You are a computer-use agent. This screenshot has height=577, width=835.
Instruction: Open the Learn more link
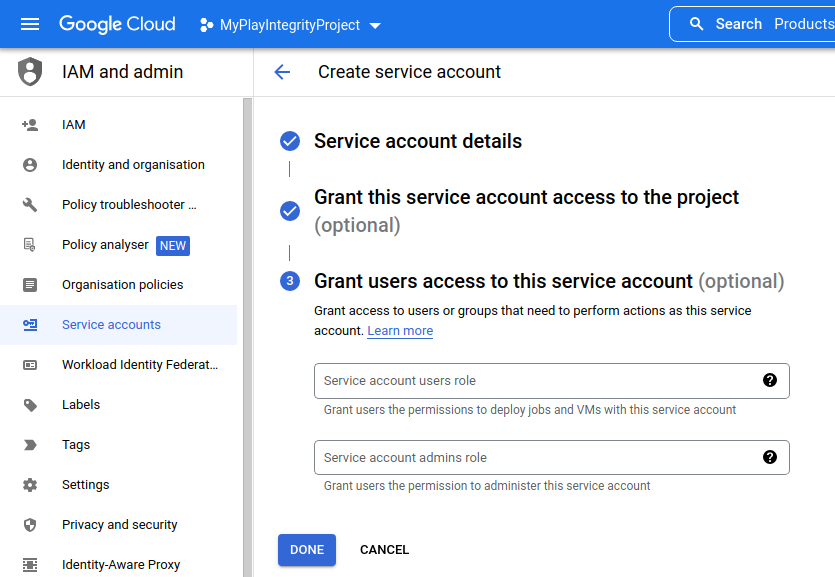(x=399, y=330)
